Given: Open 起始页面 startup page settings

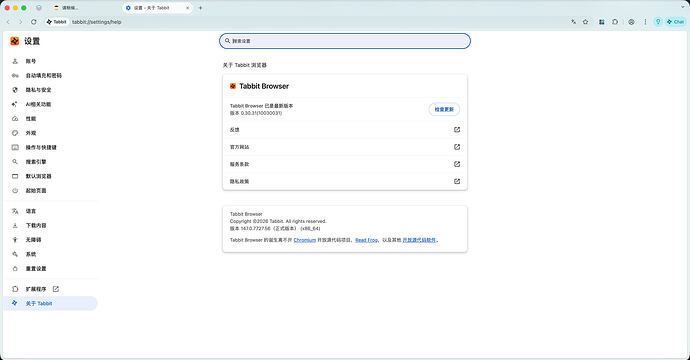Looking at the screenshot, I should [36, 191].
